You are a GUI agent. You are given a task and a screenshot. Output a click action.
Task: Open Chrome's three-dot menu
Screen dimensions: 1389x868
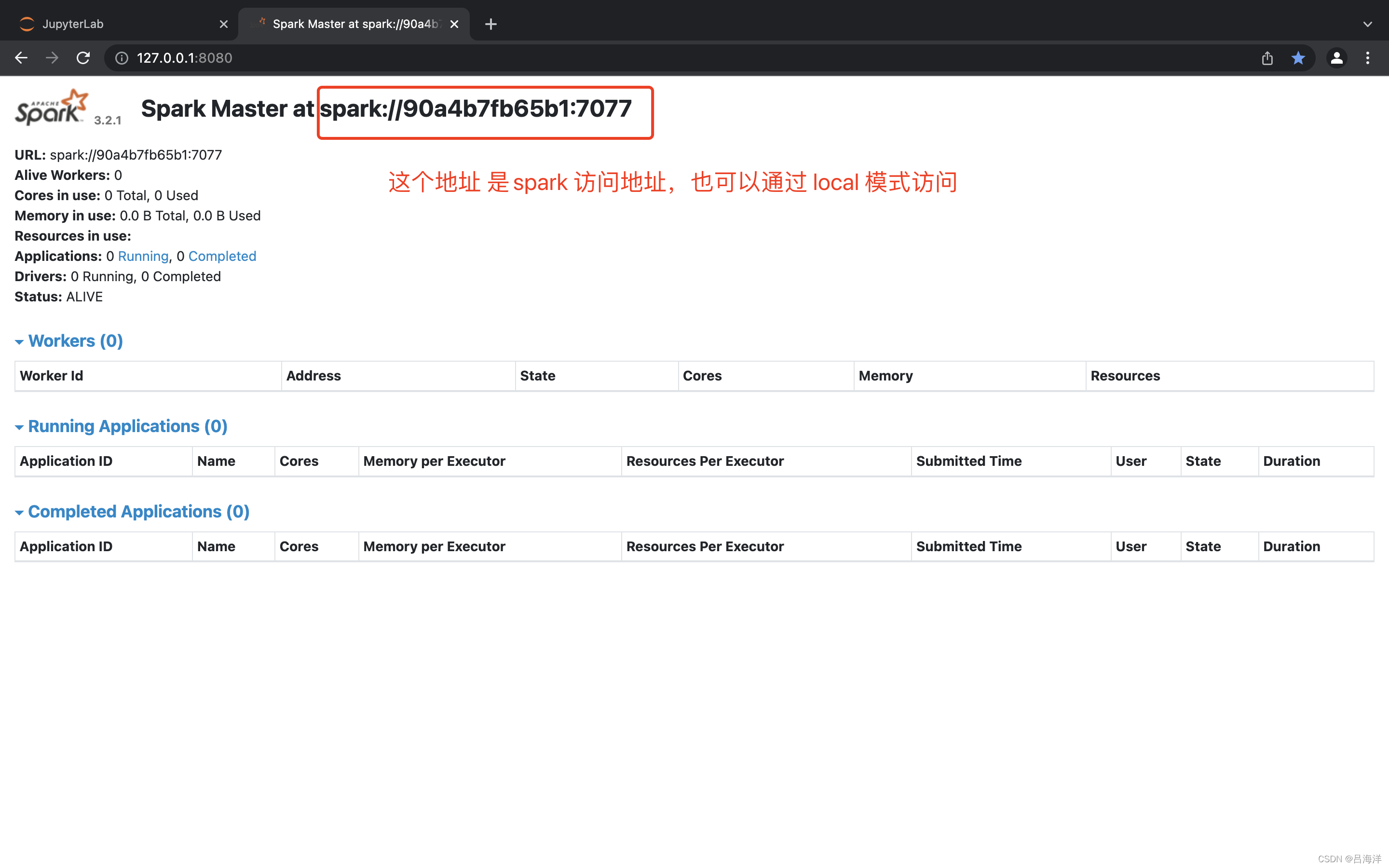point(1368,57)
